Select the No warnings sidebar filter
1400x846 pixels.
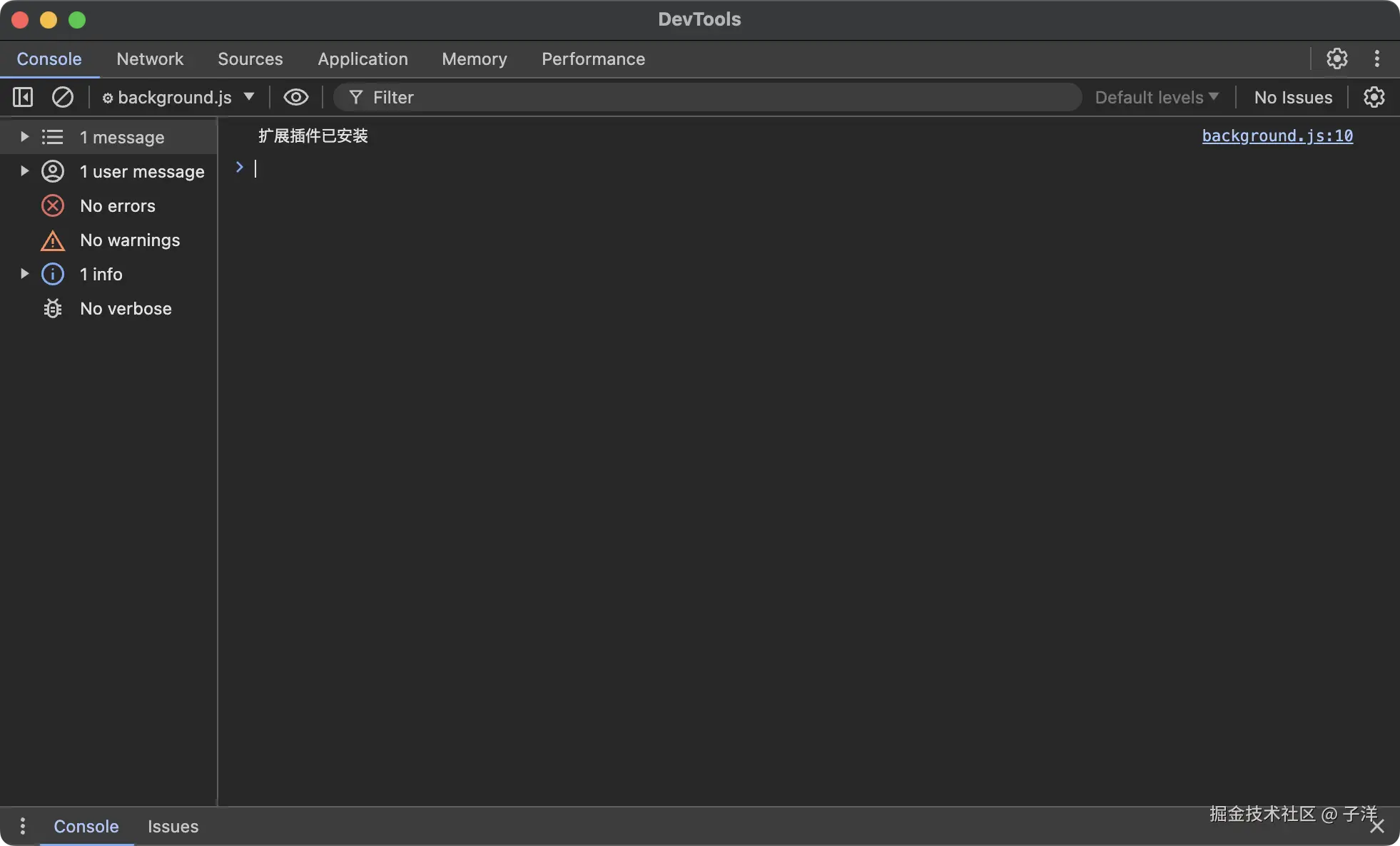tap(129, 240)
